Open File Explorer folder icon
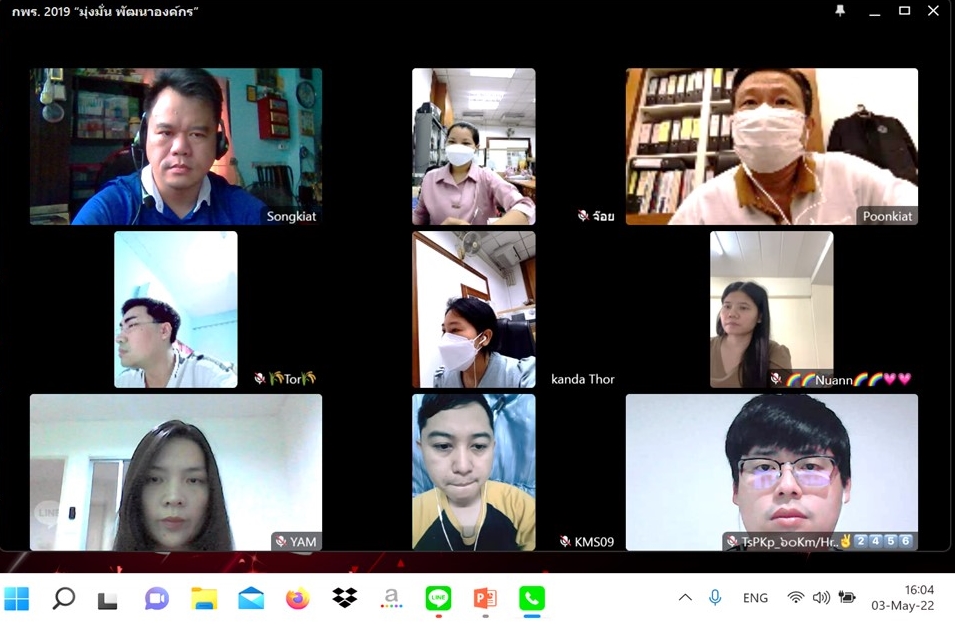Image resolution: width=955 pixels, height=635 pixels. tap(204, 598)
